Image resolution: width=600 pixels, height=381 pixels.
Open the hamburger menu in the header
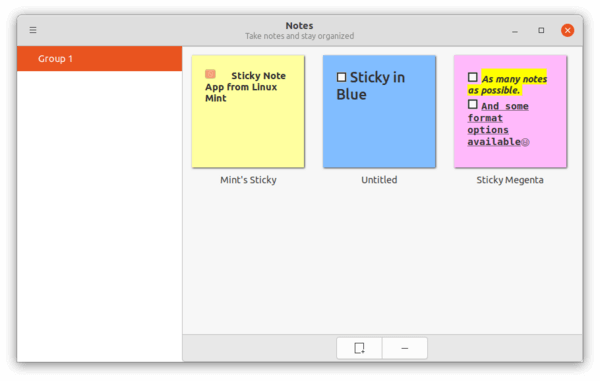click(33, 30)
